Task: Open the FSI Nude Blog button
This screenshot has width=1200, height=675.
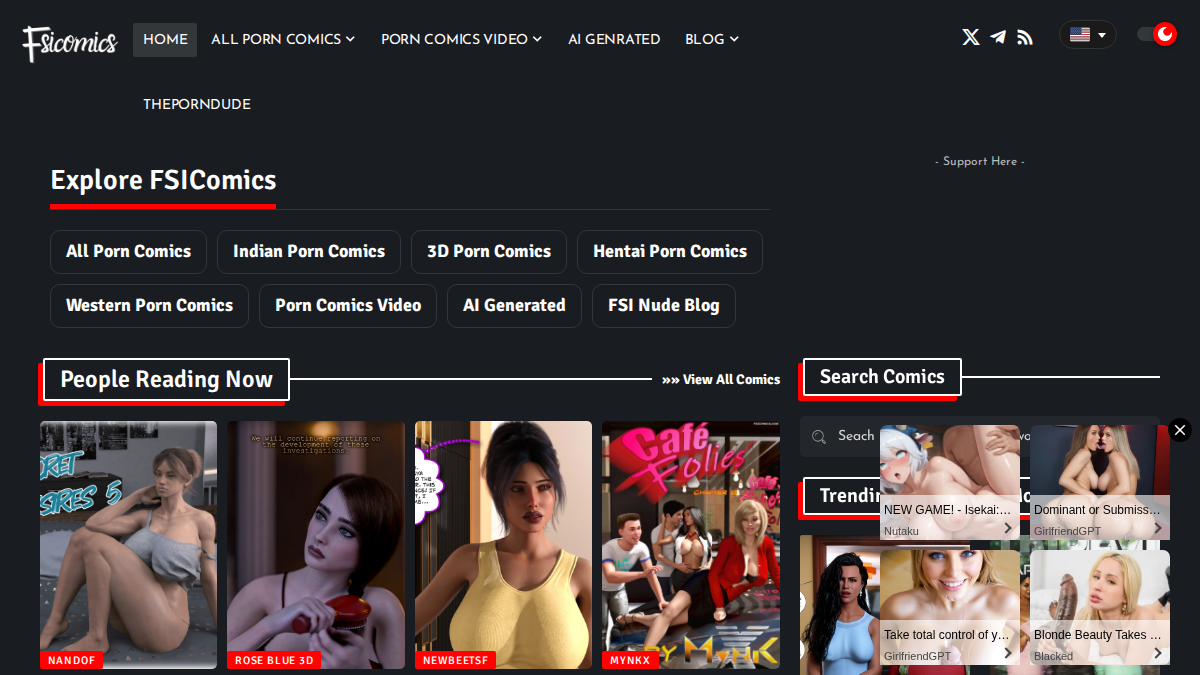Action: coord(664,306)
